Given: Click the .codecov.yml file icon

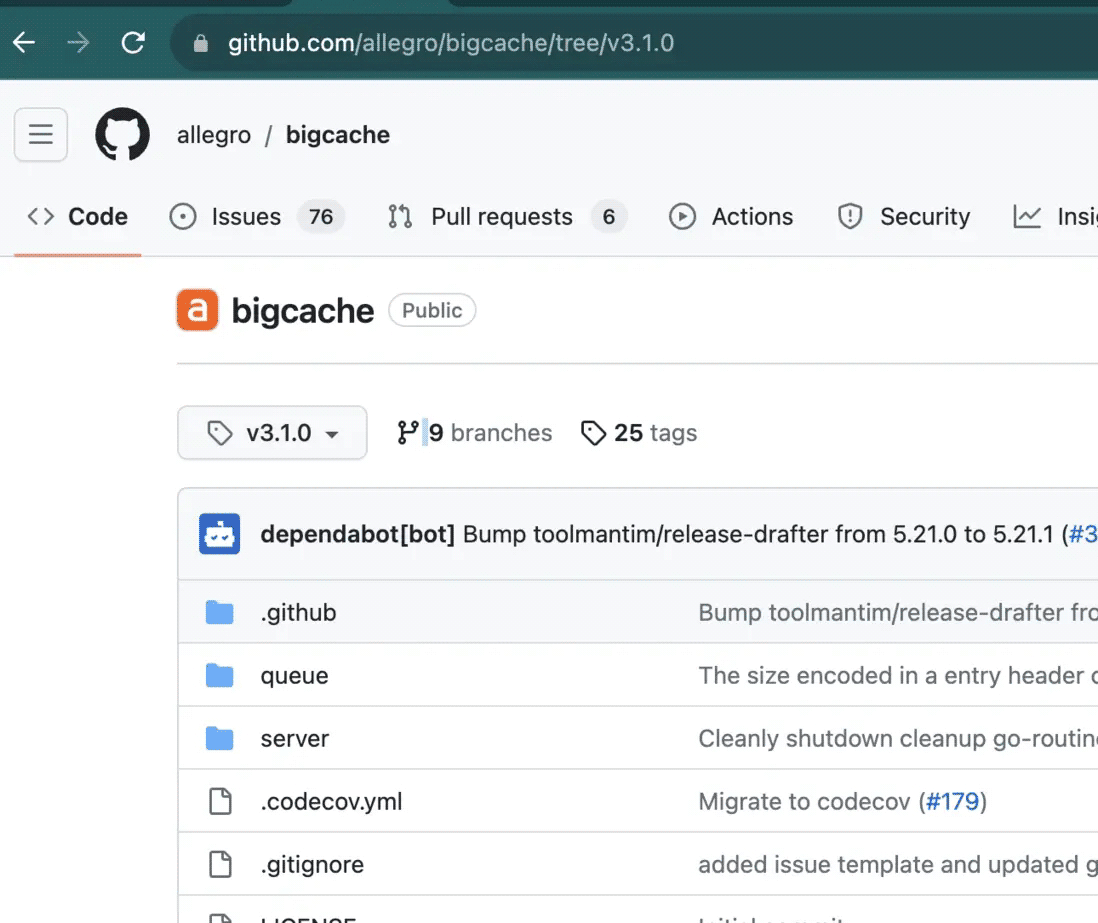Looking at the screenshot, I should [220, 801].
